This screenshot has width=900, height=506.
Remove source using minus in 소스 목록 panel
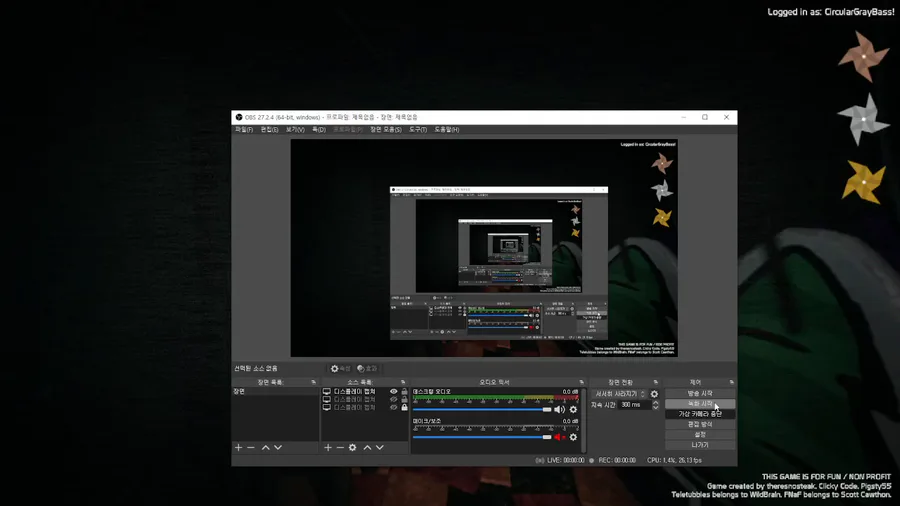pyautogui.click(x=340, y=447)
